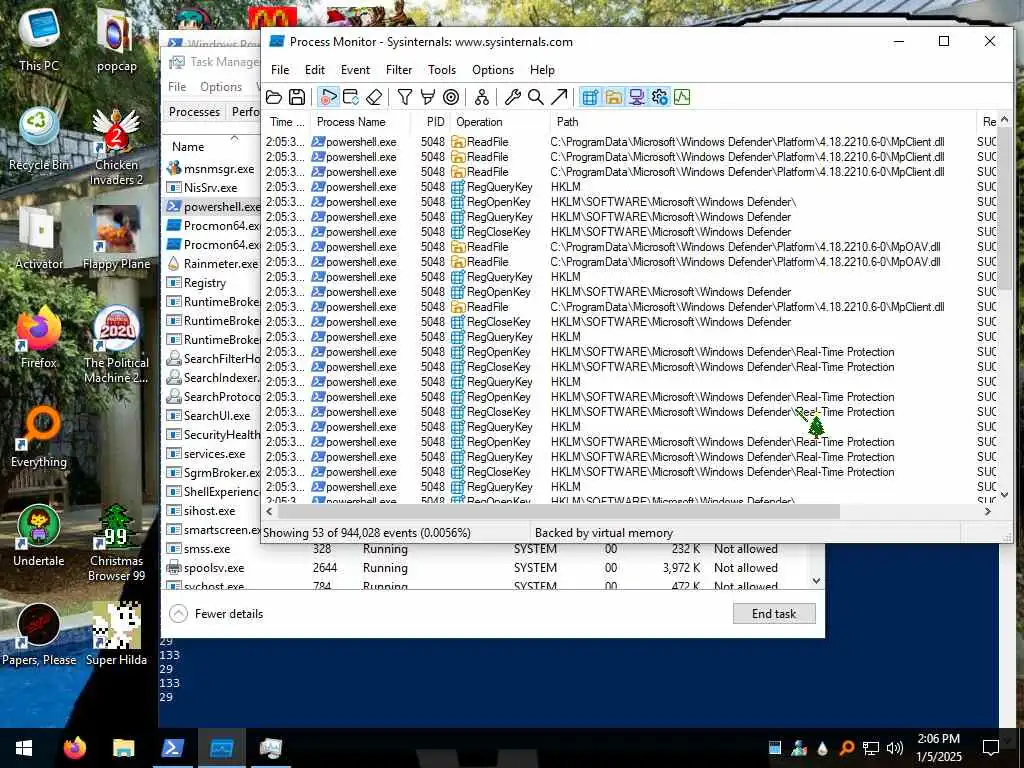
Task: Click the Time column header
Action: pyautogui.click(x=286, y=121)
